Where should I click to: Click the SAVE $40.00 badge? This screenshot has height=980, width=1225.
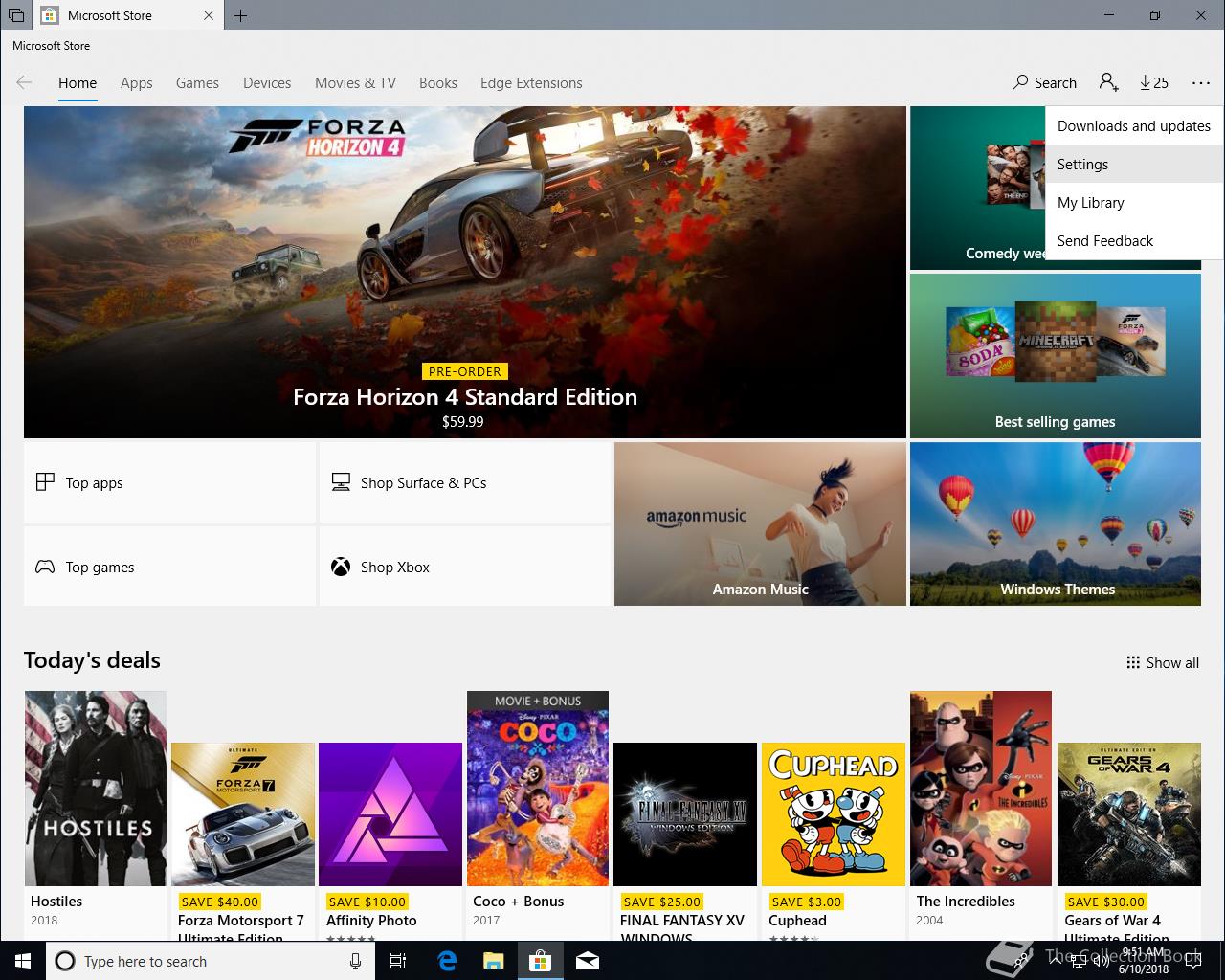(220, 902)
